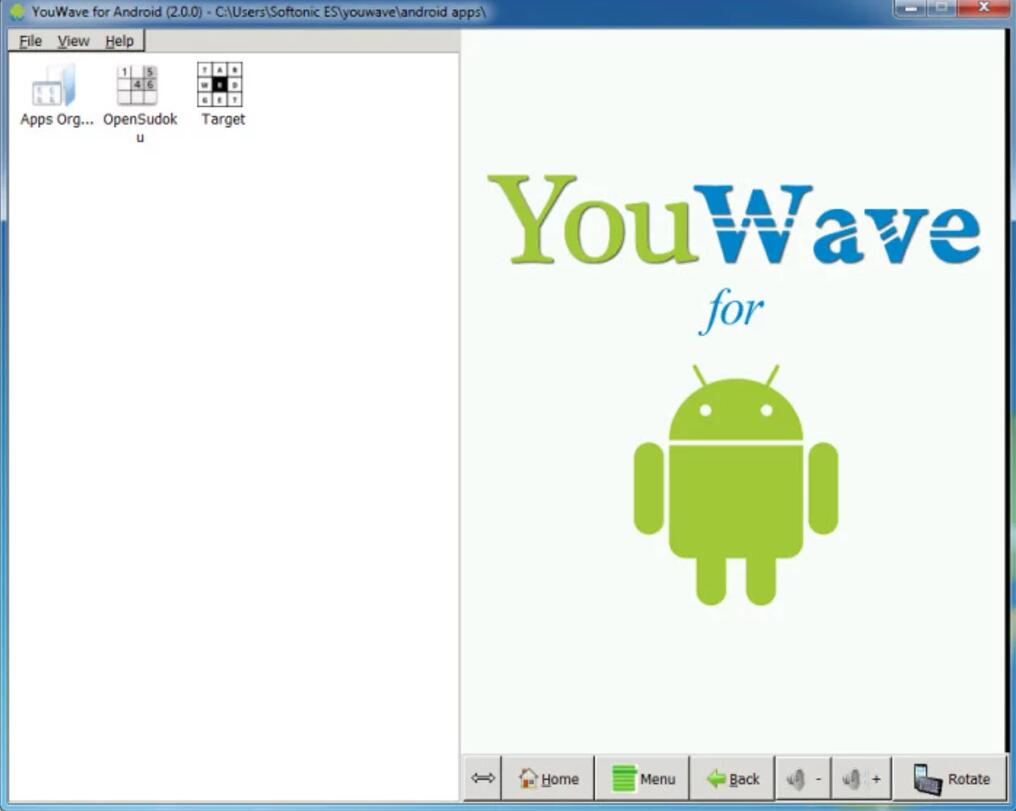Open the Help menu
This screenshot has height=811, width=1016.
pyautogui.click(x=119, y=41)
